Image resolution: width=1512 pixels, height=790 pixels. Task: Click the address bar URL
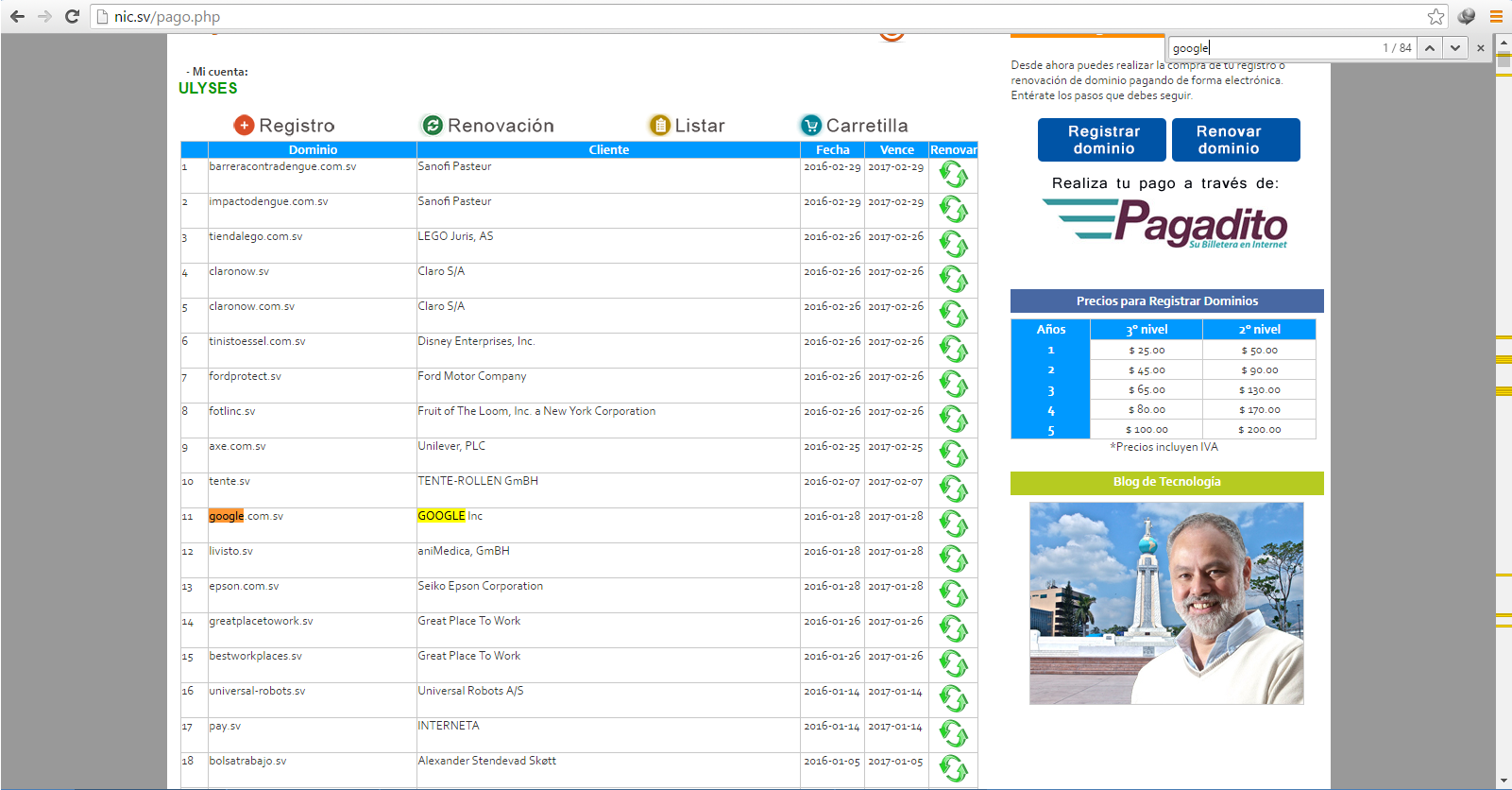point(167,16)
